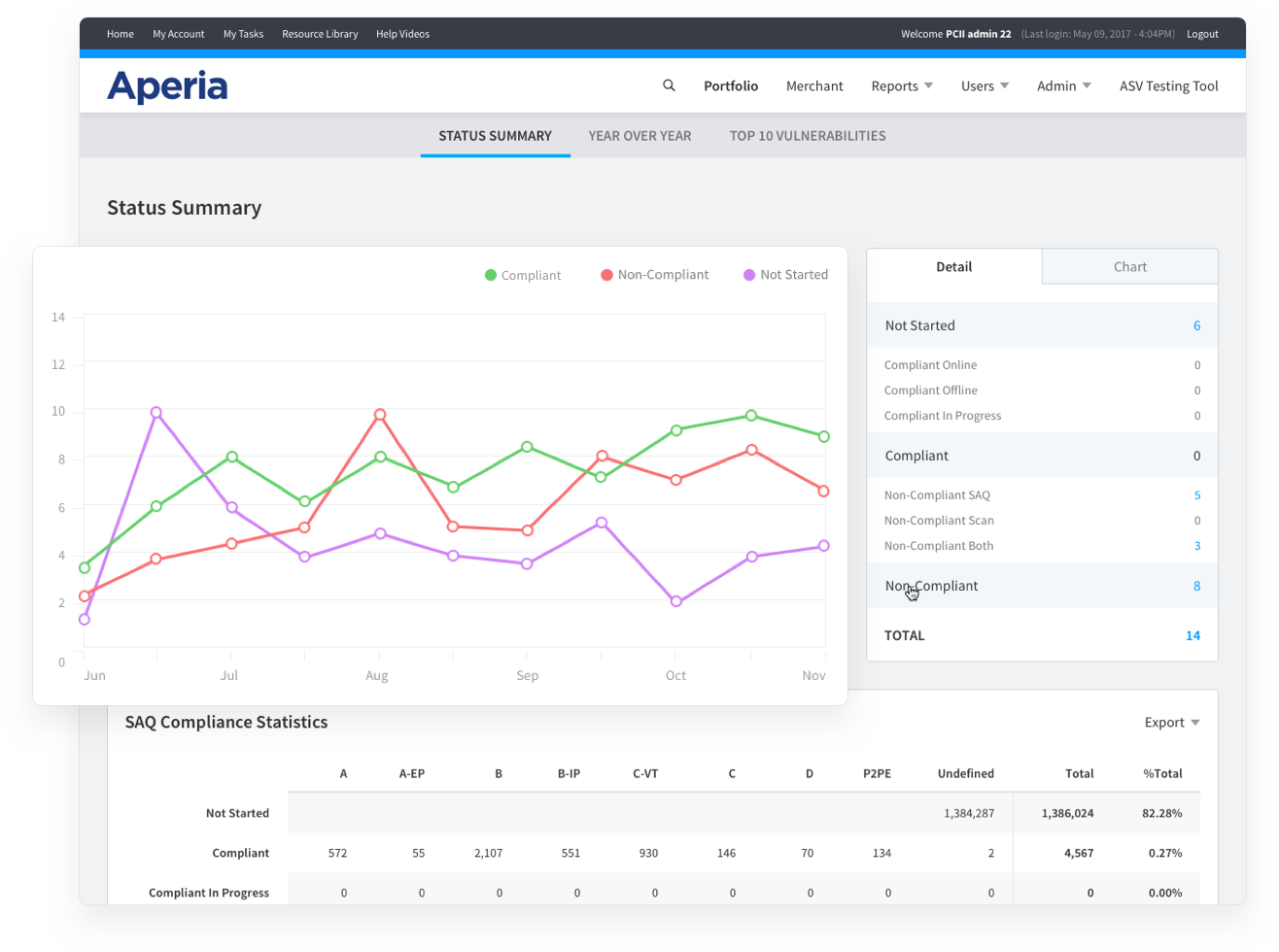Toggle the Non-Compliant legend series
The width and height of the screenshot is (1279, 952).
coord(654,275)
